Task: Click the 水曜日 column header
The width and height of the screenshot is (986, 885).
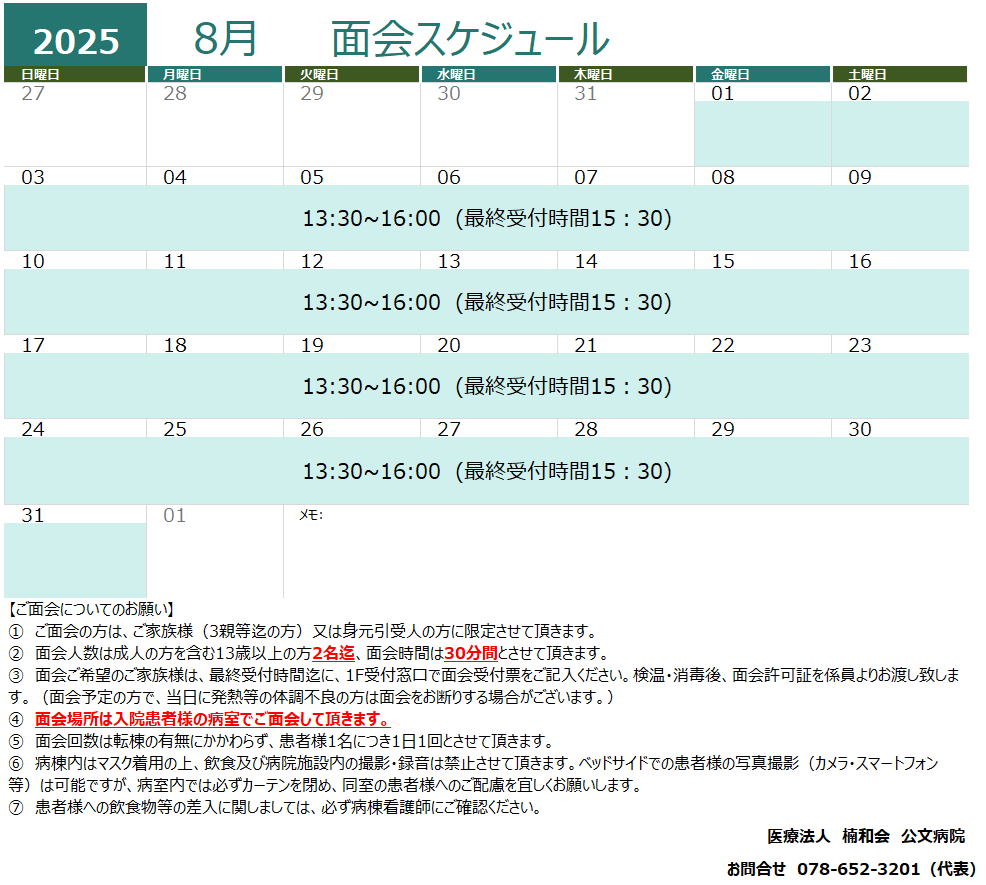Action: (x=489, y=74)
